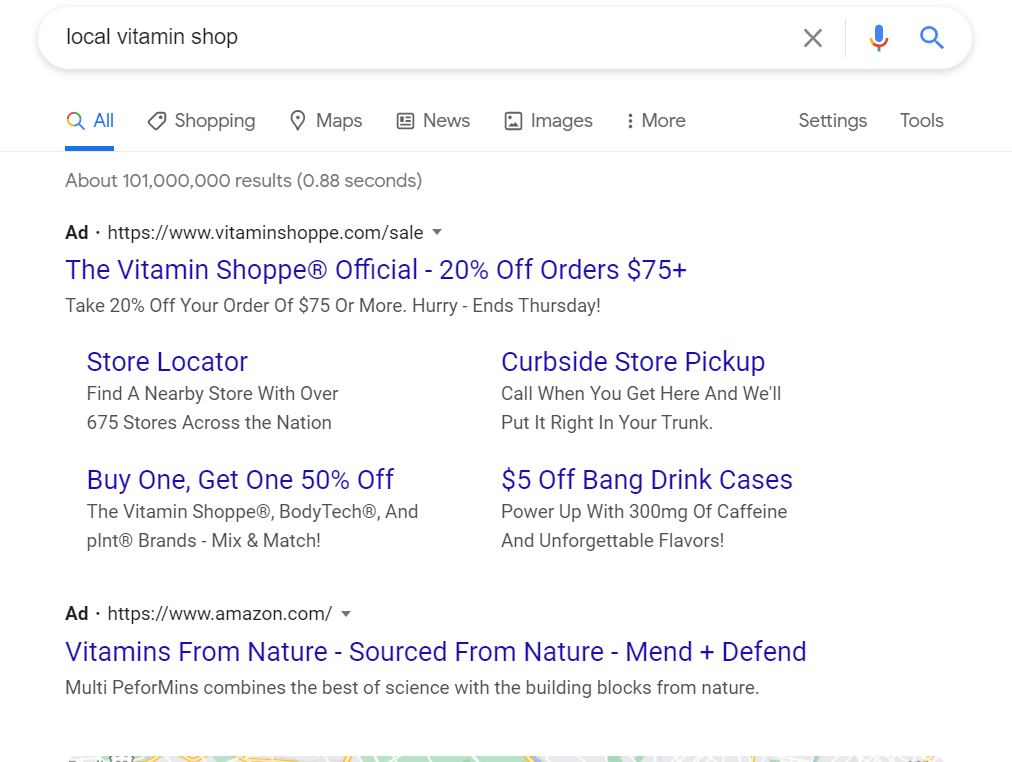The image size is (1012, 762).
Task: Click the News newspaper icon
Action: pos(405,121)
